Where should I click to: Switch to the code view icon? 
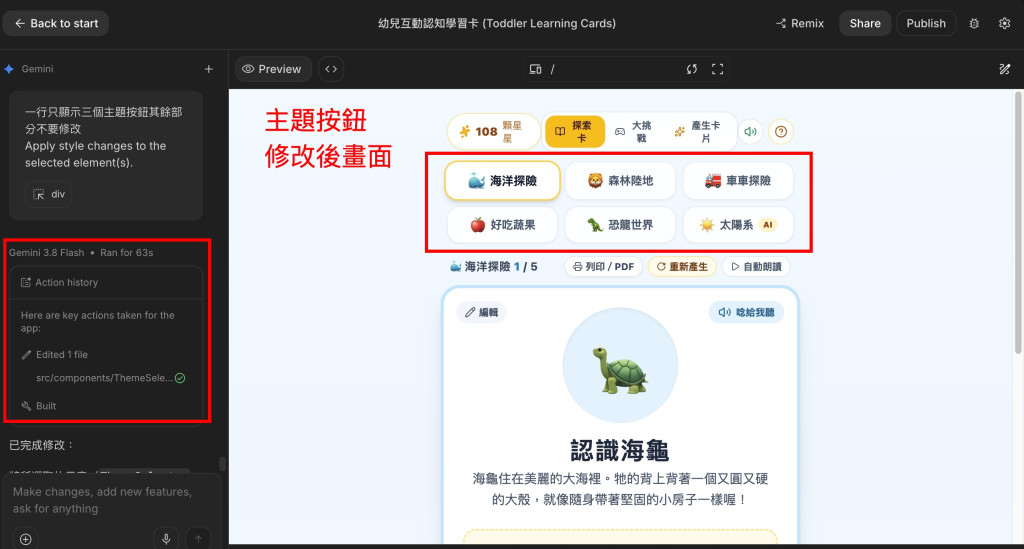[x=331, y=69]
